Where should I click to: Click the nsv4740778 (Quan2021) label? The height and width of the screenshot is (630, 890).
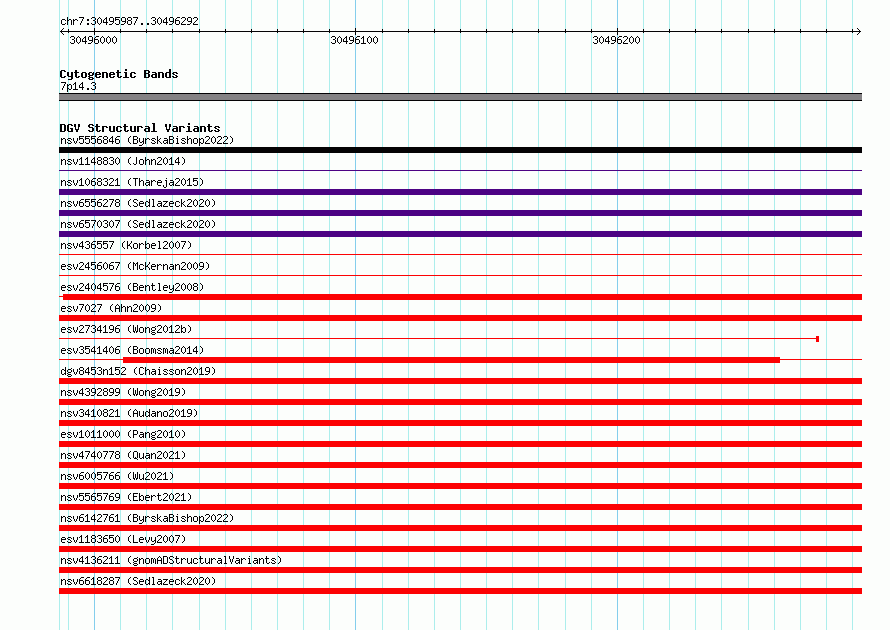(x=123, y=455)
